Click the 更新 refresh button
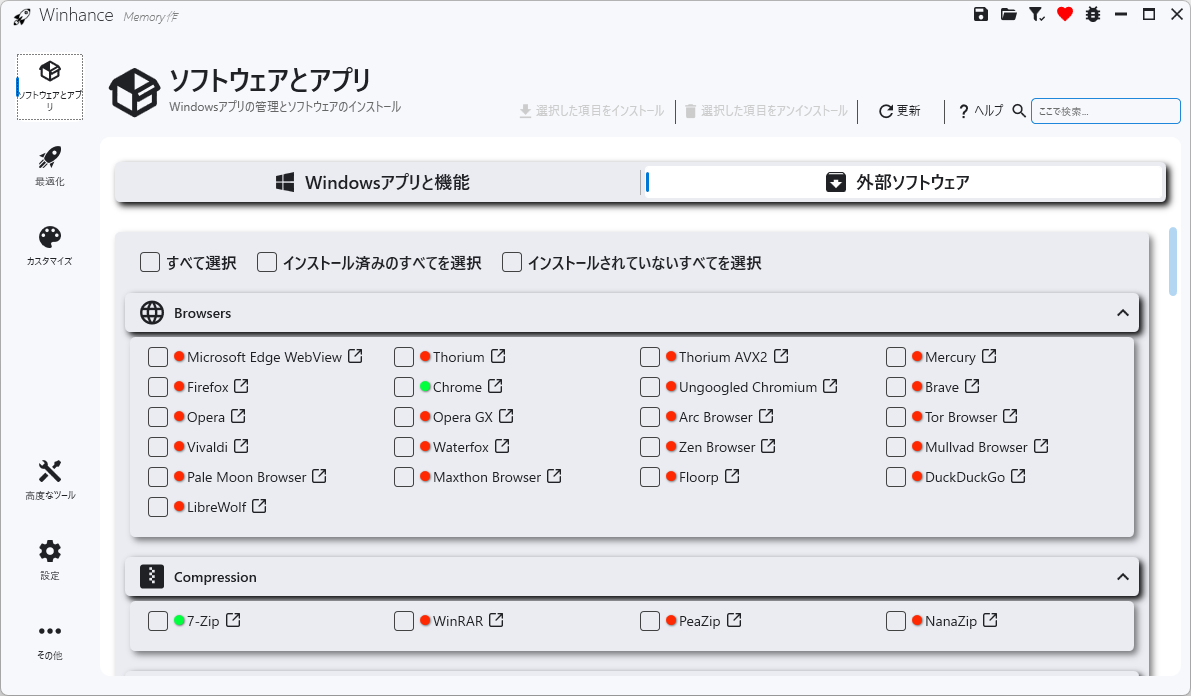1191x696 pixels. 899,111
